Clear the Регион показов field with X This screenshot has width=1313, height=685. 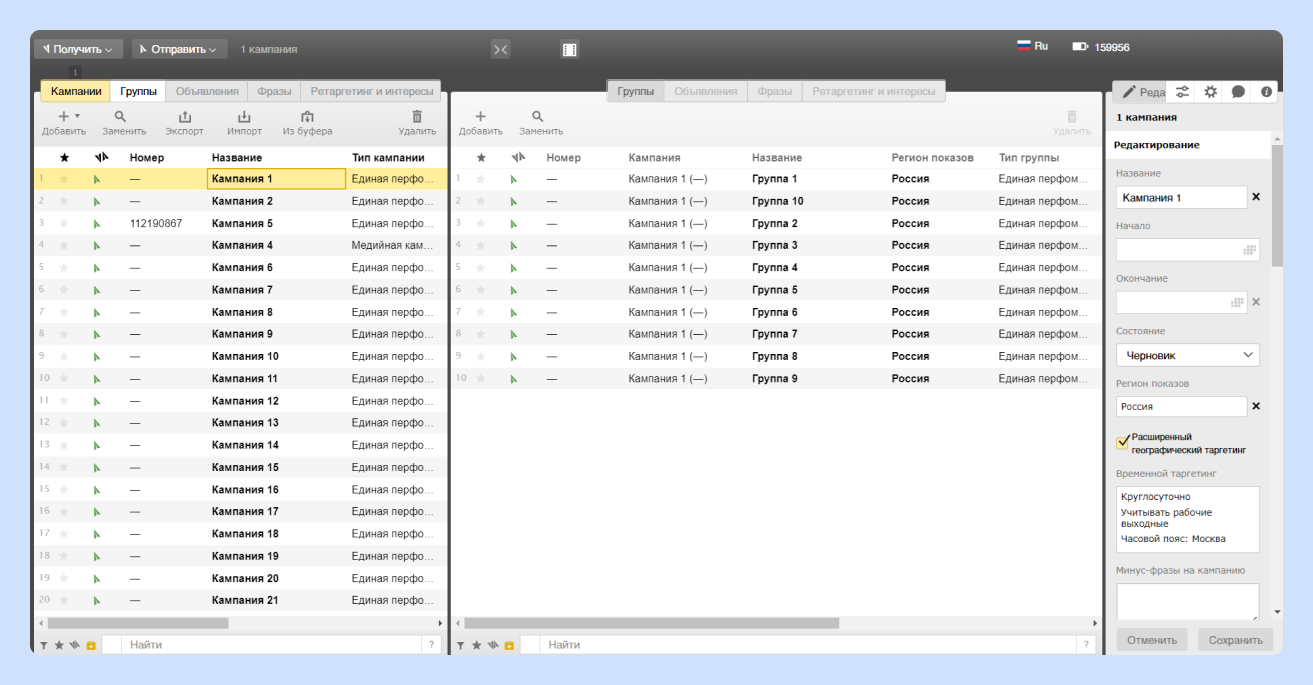[1256, 406]
